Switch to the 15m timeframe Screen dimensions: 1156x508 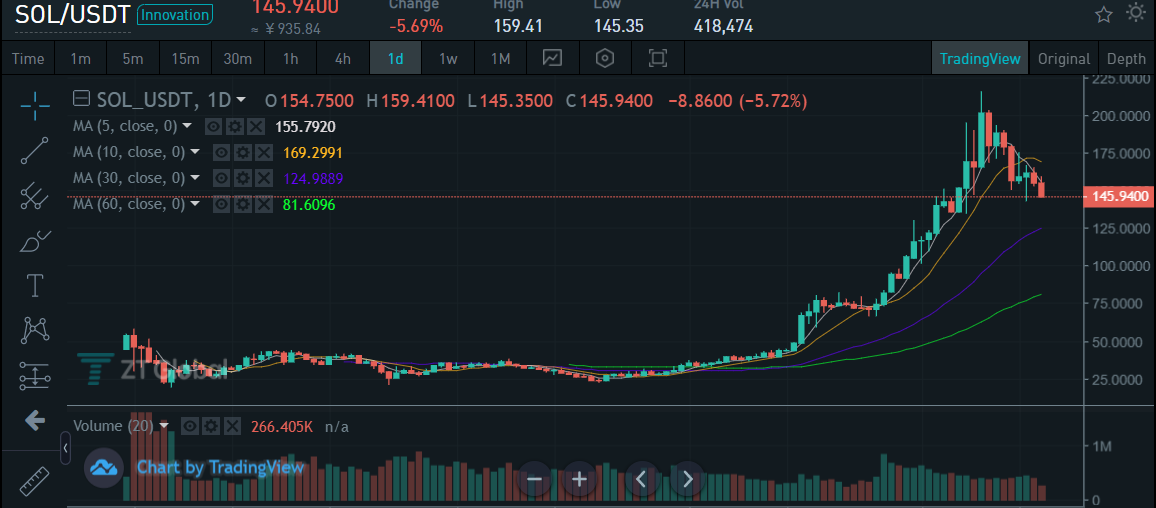point(185,58)
